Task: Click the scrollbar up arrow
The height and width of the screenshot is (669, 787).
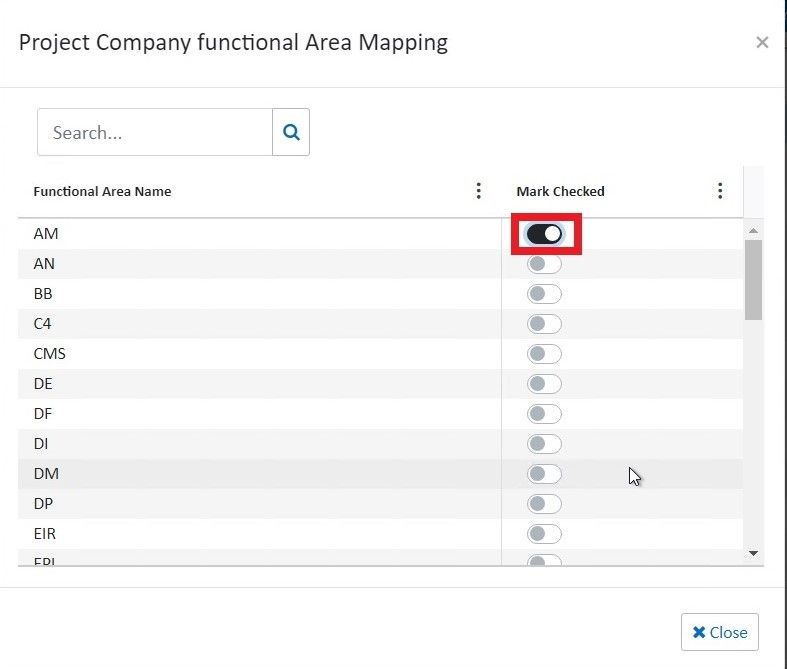Action: [x=753, y=231]
